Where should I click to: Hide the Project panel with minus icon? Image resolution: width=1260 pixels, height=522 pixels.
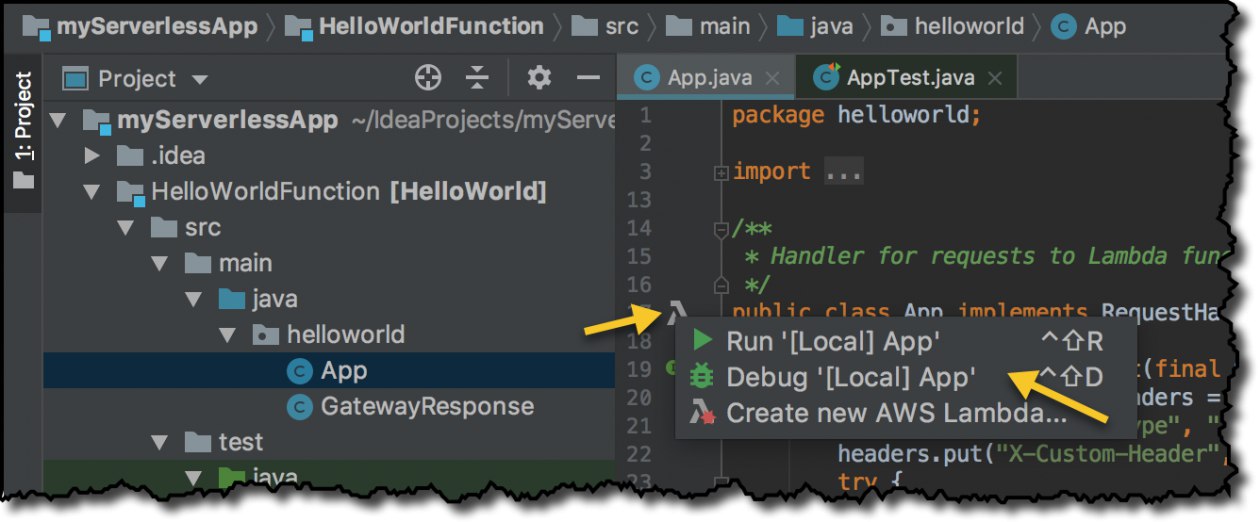[589, 78]
